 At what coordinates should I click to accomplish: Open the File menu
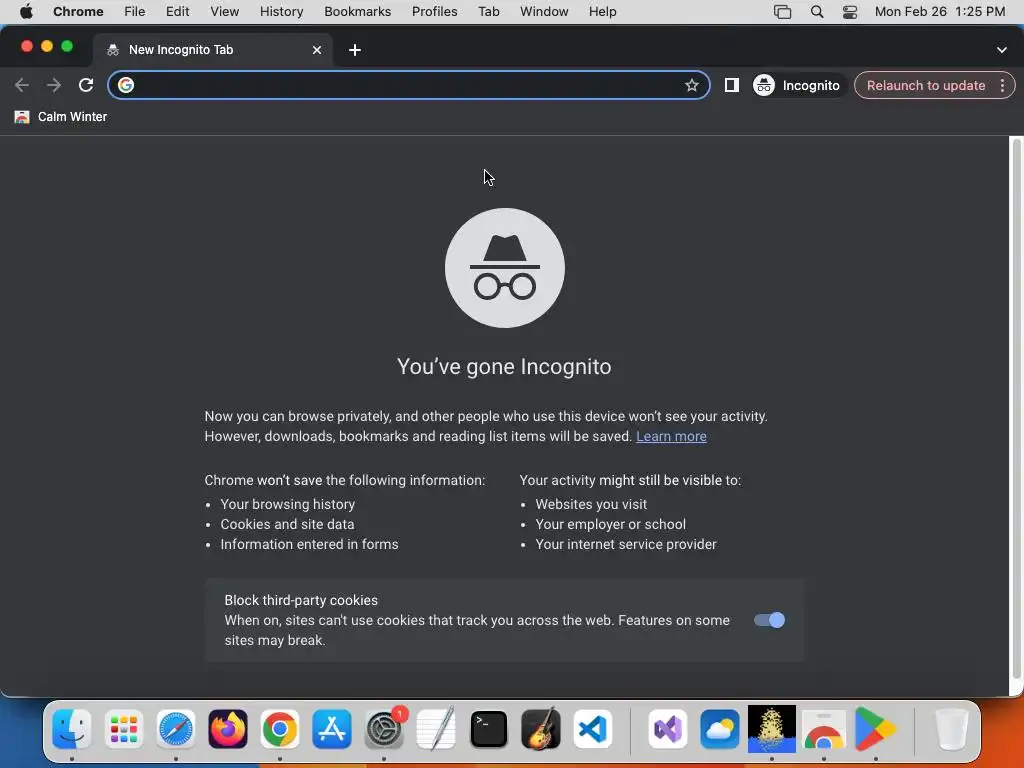pos(135,12)
